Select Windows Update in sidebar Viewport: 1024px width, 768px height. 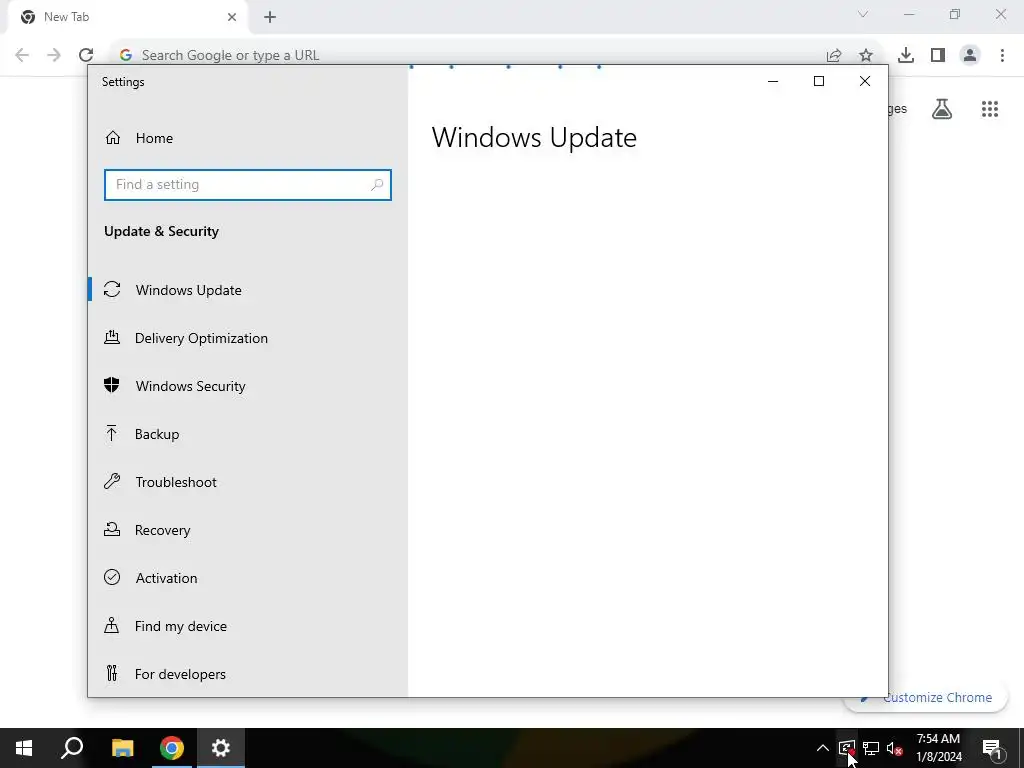coord(248,290)
